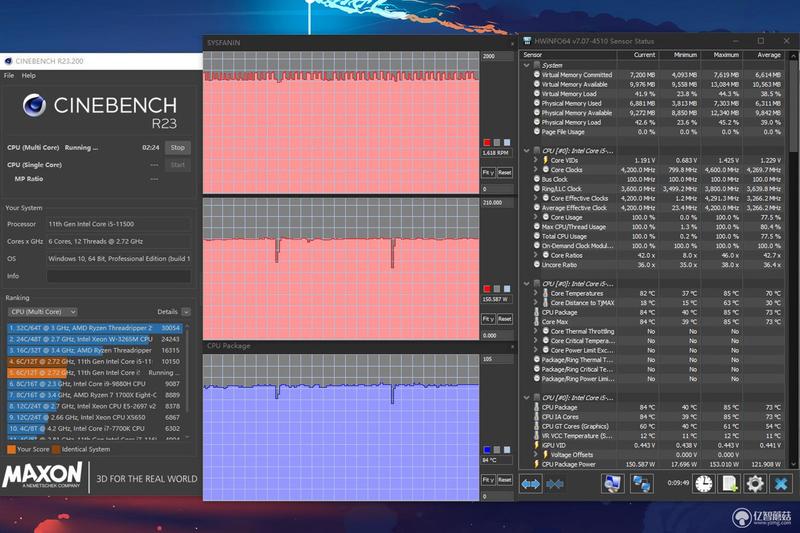Pick light blue swatch above 1,618 RPM

(507, 143)
